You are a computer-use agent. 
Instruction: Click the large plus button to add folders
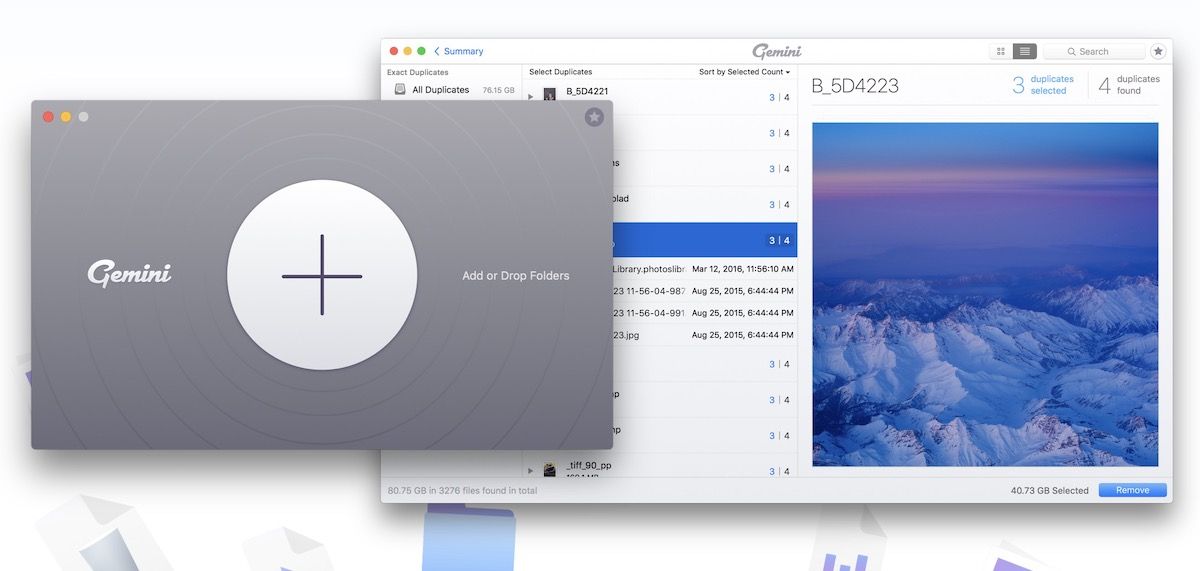[321, 275]
